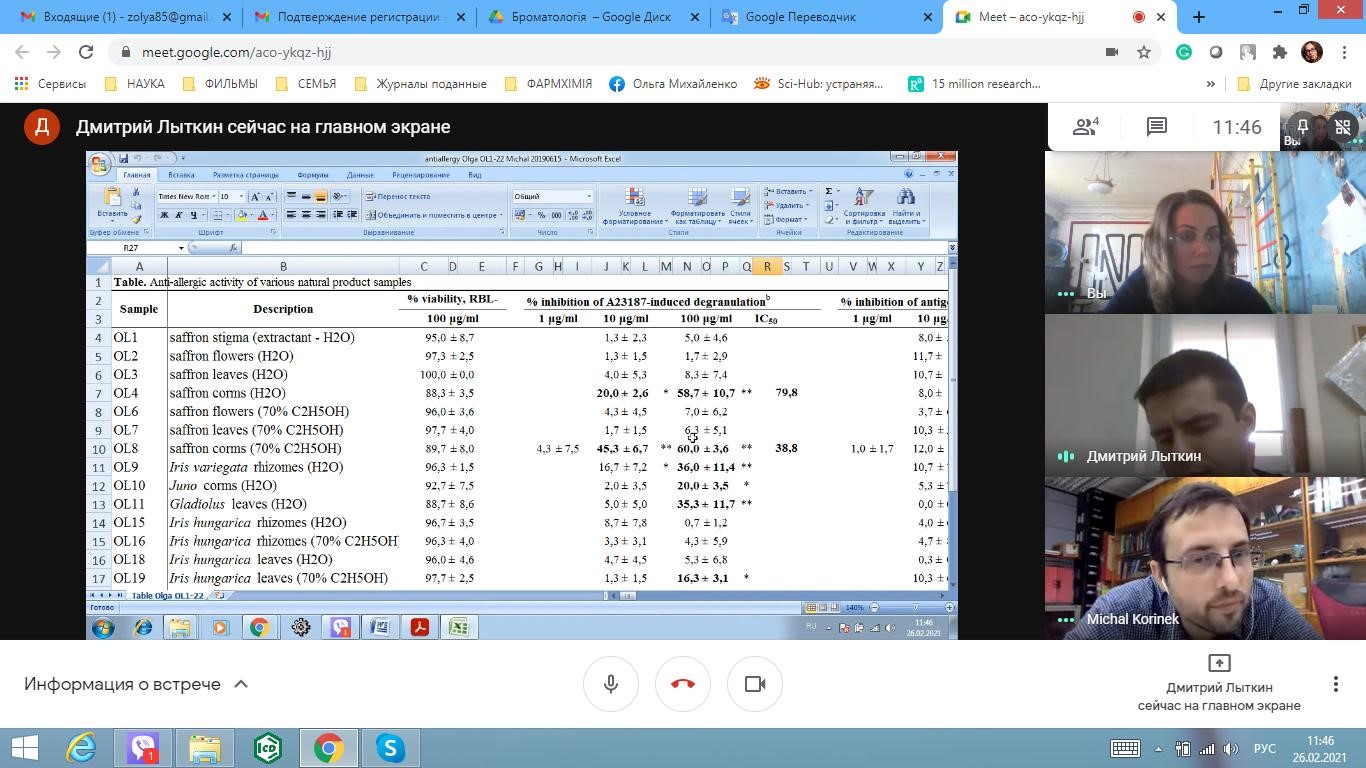1366x768 pixels.
Task: Mute the microphone in Meet
Action: [611, 684]
